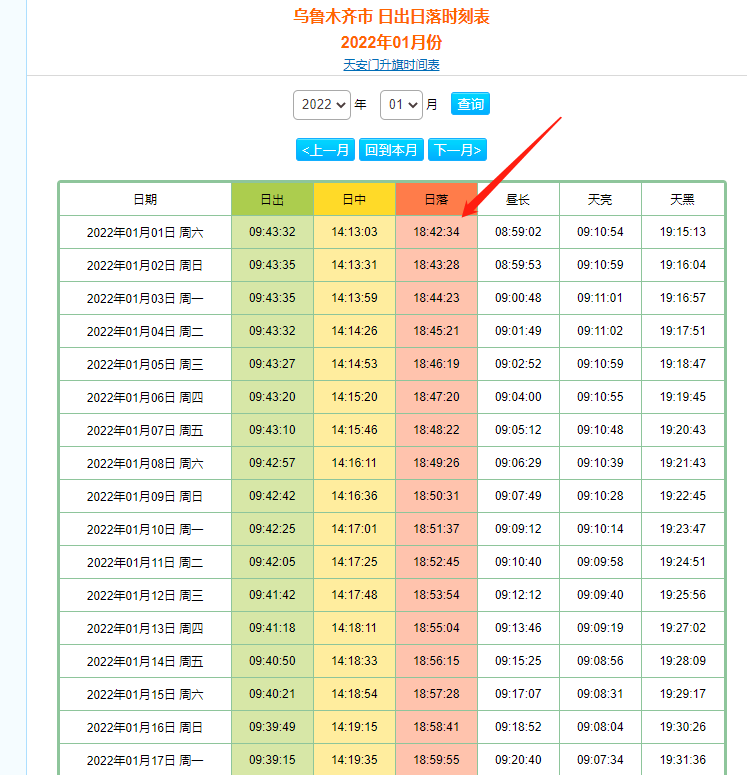Viewport: 747px width, 775px height.
Task: Open the 天安门升旗时间表 link
Action: 391,65
